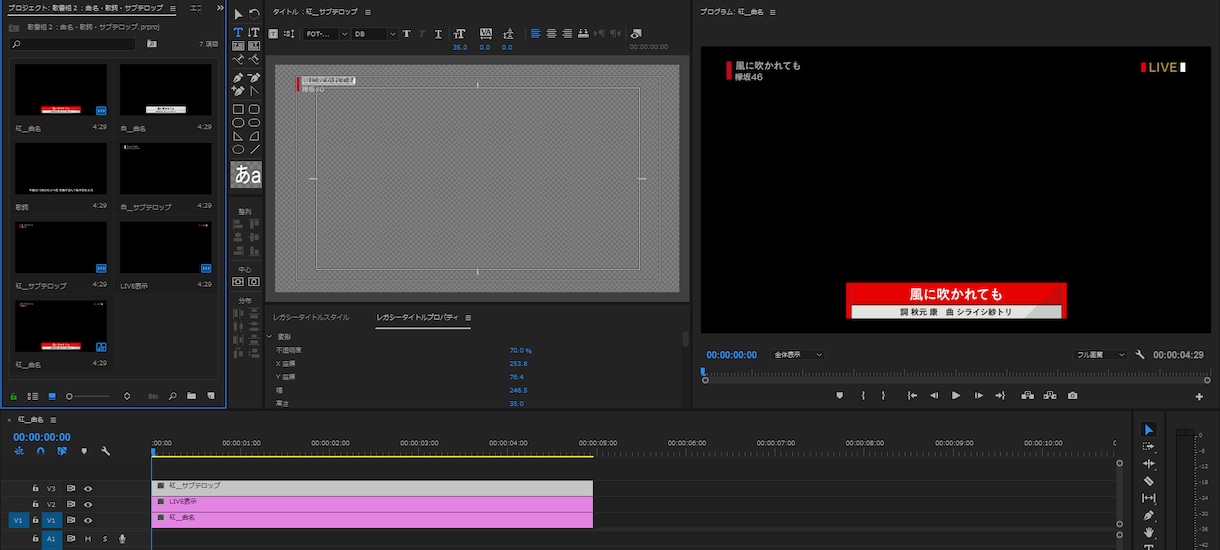Adjust the thumbnail zoom slider
The height and width of the screenshot is (550, 1220).
(90, 396)
